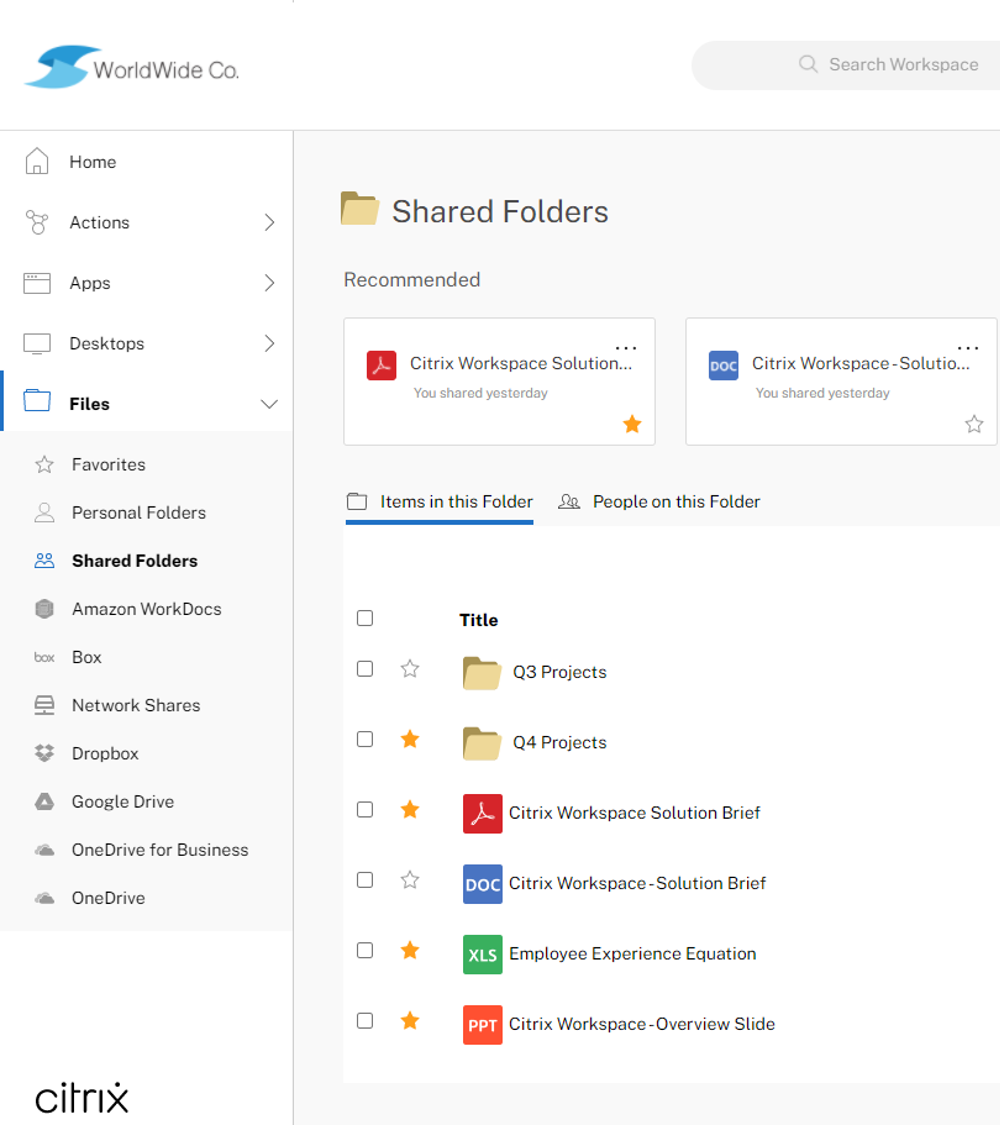Toggle the star on the DOC recommended card
Image resolution: width=1002 pixels, height=1125 pixels.
pyautogui.click(x=974, y=424)
